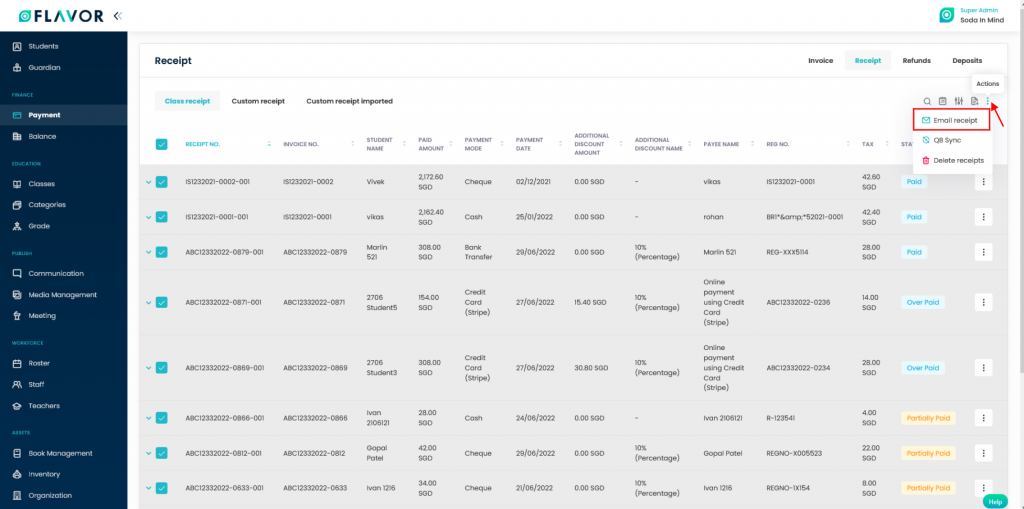Uncheck the receipt ABC12332022-0879-001 checkbox

(x=161, y=252)
